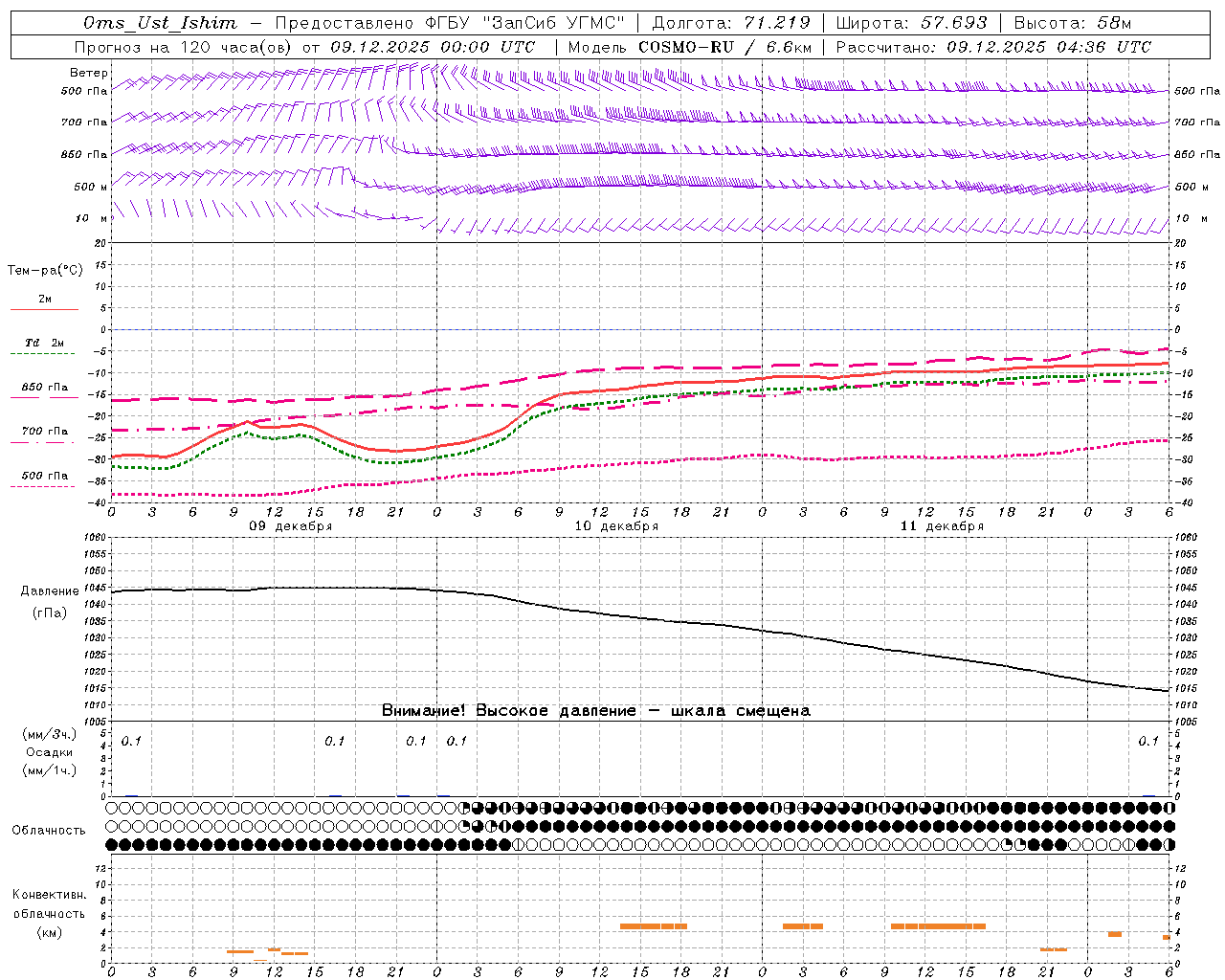Select the model label COSMO-RU / 6.6км
This screenshot has width=1225, height=980.
[725, 47]
